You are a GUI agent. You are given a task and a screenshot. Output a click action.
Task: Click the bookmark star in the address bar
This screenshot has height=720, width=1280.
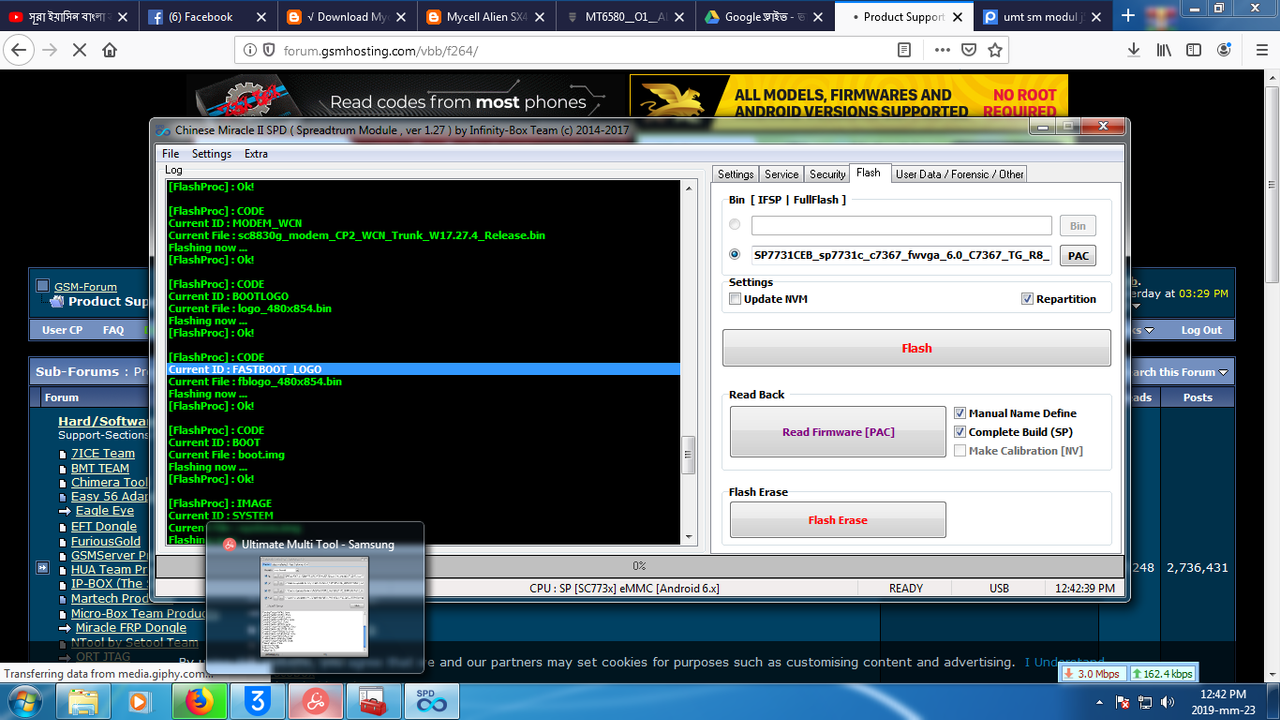click(995, 49)
